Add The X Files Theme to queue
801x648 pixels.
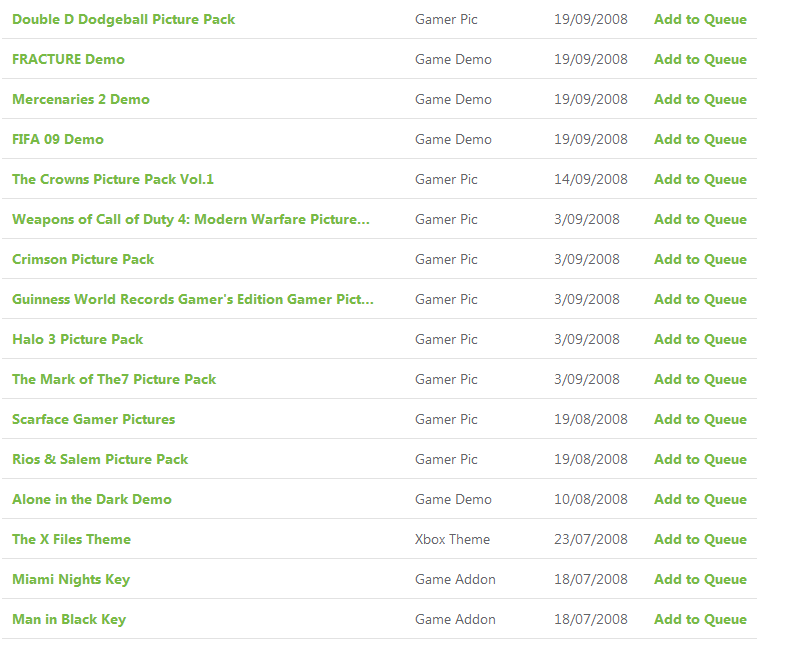(x=700, y=539)
